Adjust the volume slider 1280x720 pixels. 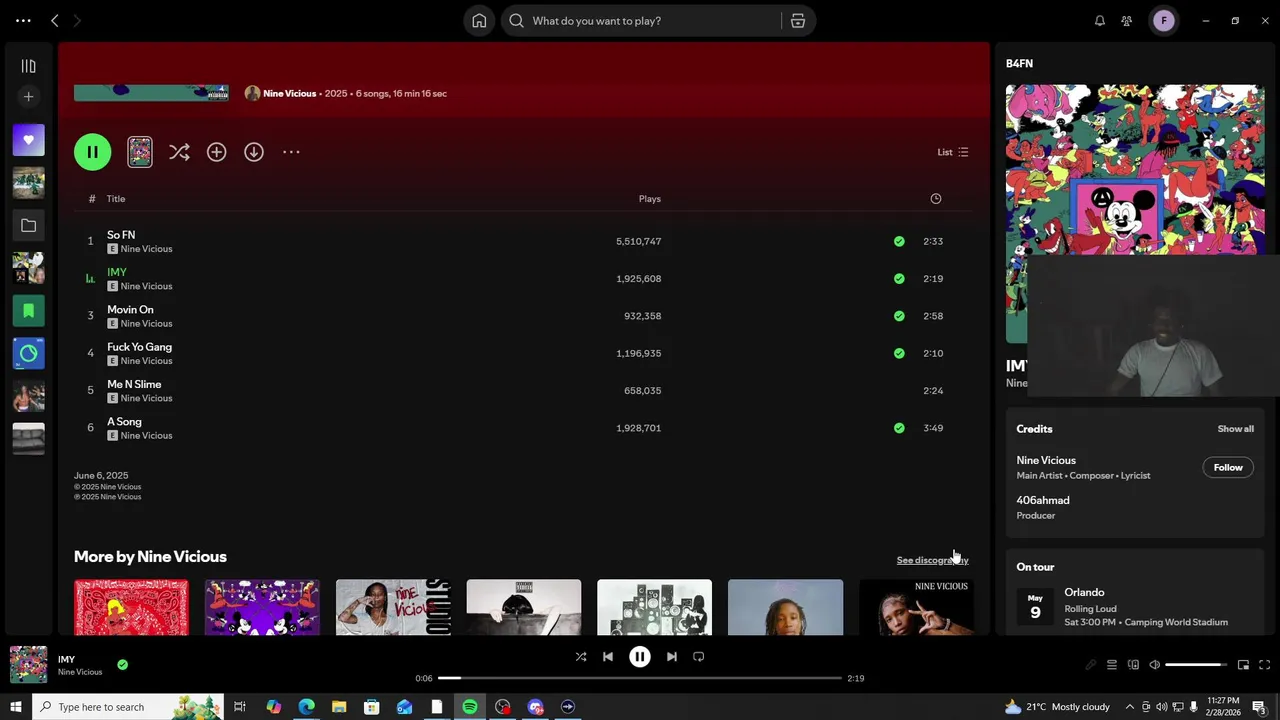click(1195, 665)
